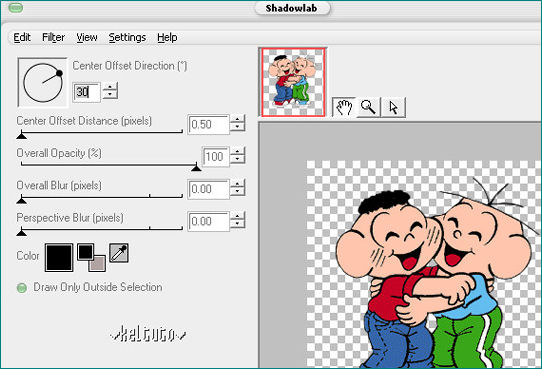Viewport: 542px width, 369px height.
Task: Open the Help menu
Action: pos(167,37)
